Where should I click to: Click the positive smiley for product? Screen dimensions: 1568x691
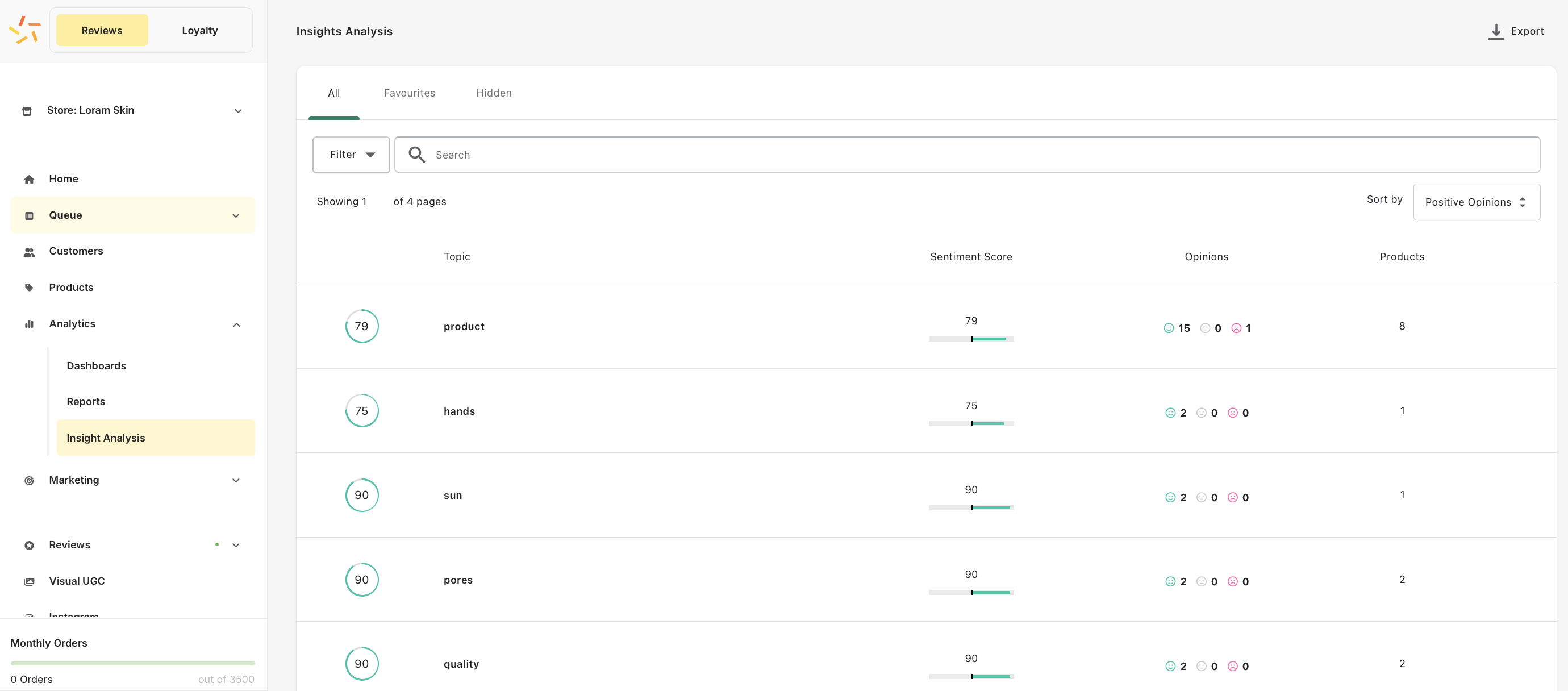[1168, 328]
